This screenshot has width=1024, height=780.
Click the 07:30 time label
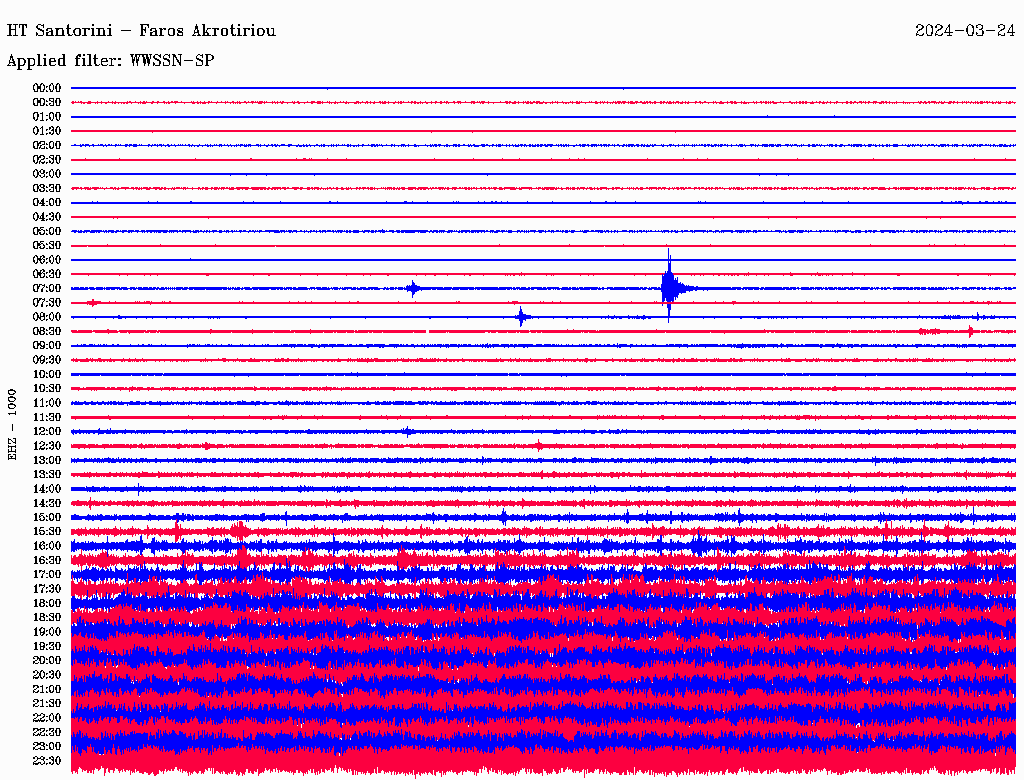(x=46, y=302)
